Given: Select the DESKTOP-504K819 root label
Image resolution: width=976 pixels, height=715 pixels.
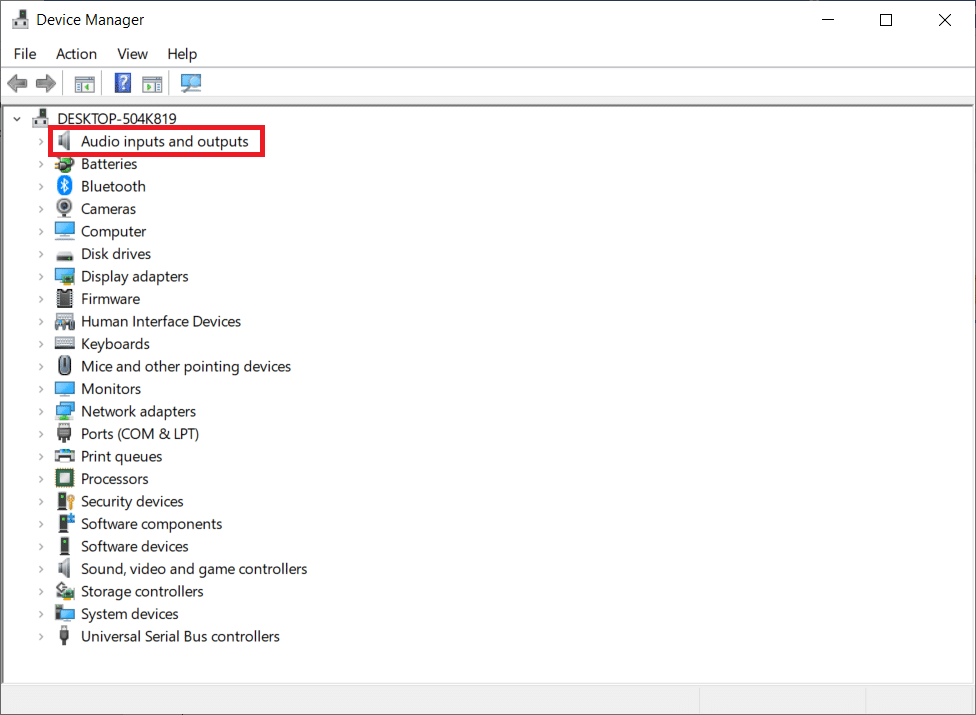Looking at the screenshot, I should tap(117, 118).
